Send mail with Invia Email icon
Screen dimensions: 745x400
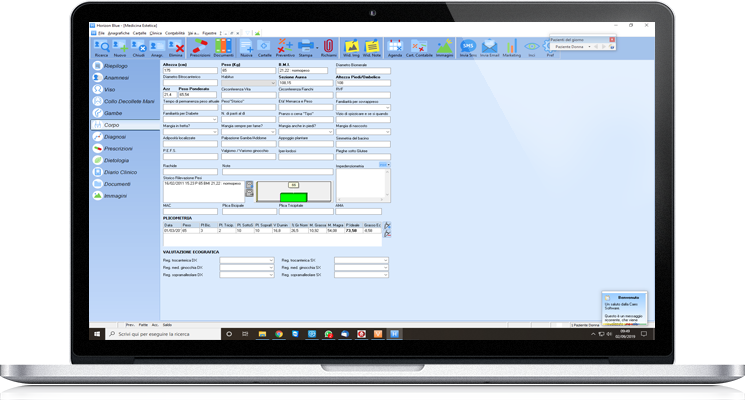pos(489,48)
